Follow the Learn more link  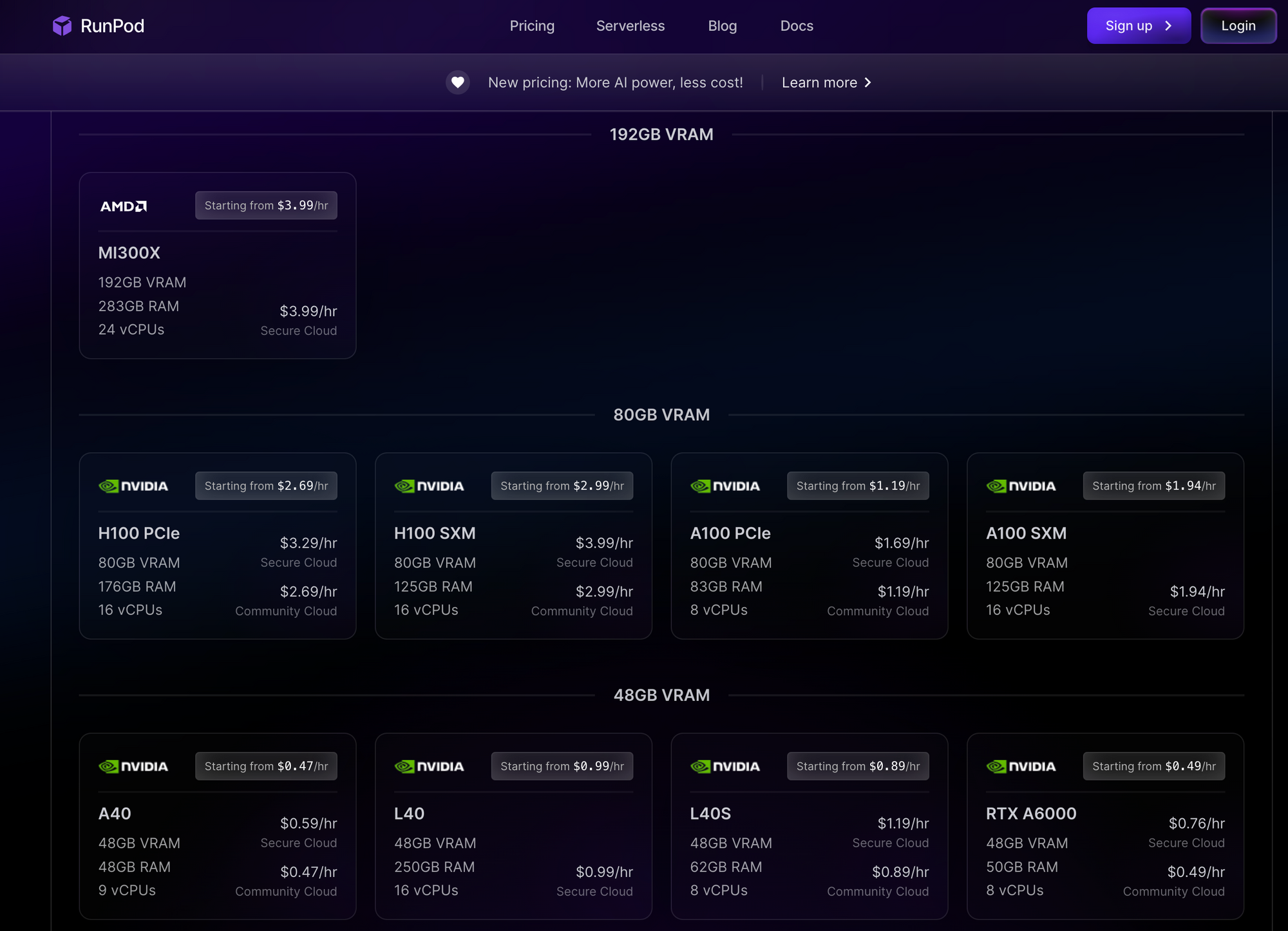tap(819, 82)
